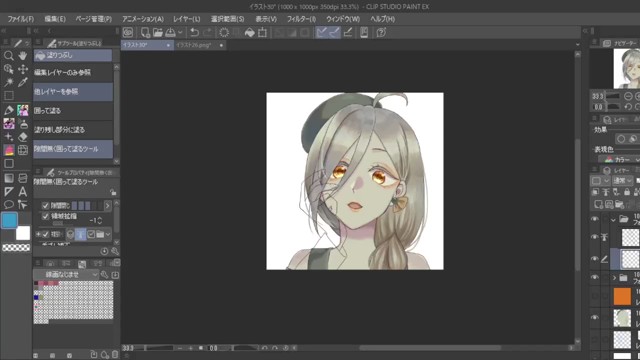The height and width of the screenshot is (360, 640).
Task: Toggle the close gap checkbox
Action: [45, 206]
